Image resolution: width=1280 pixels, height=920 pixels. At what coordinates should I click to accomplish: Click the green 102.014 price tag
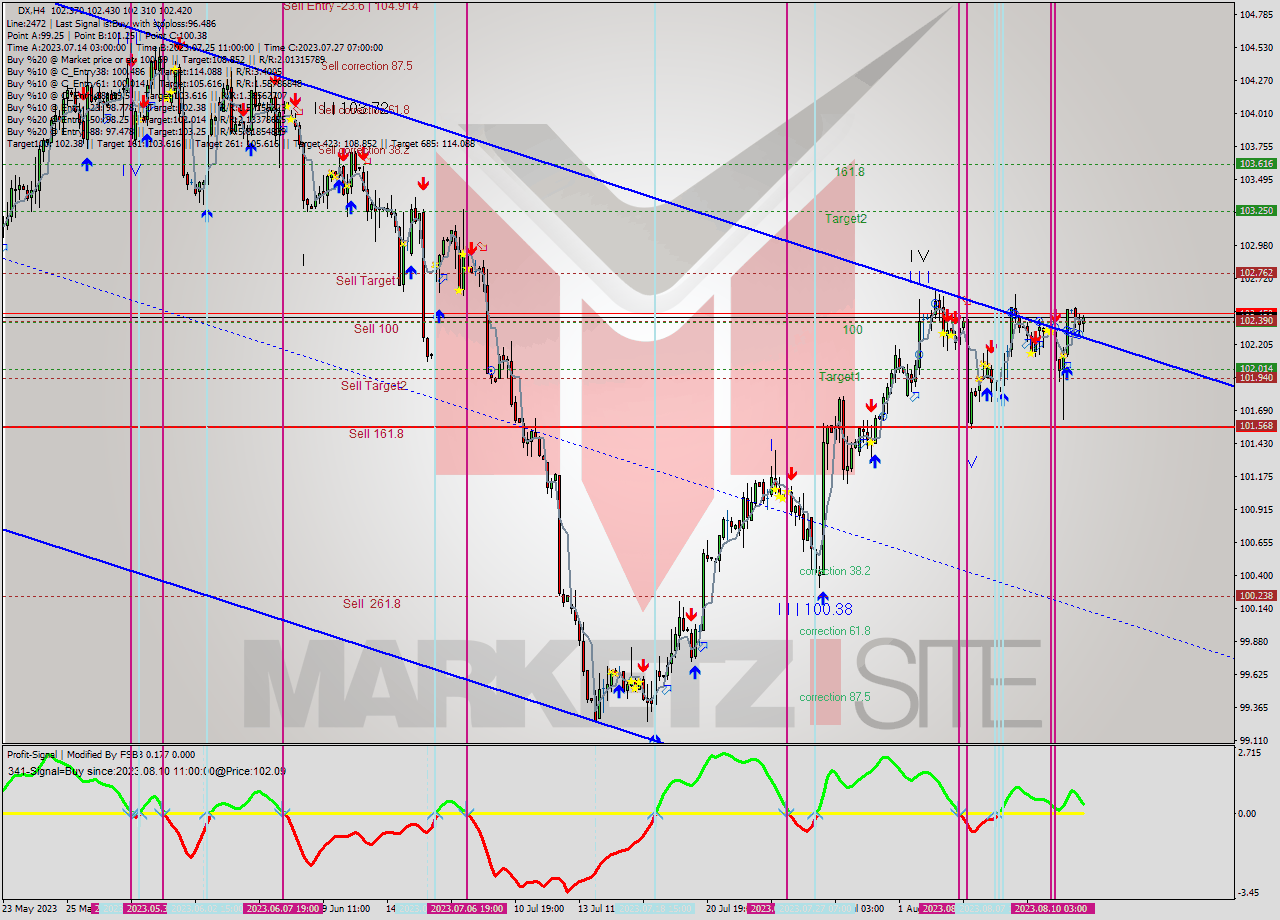[x=1256, y=368]
